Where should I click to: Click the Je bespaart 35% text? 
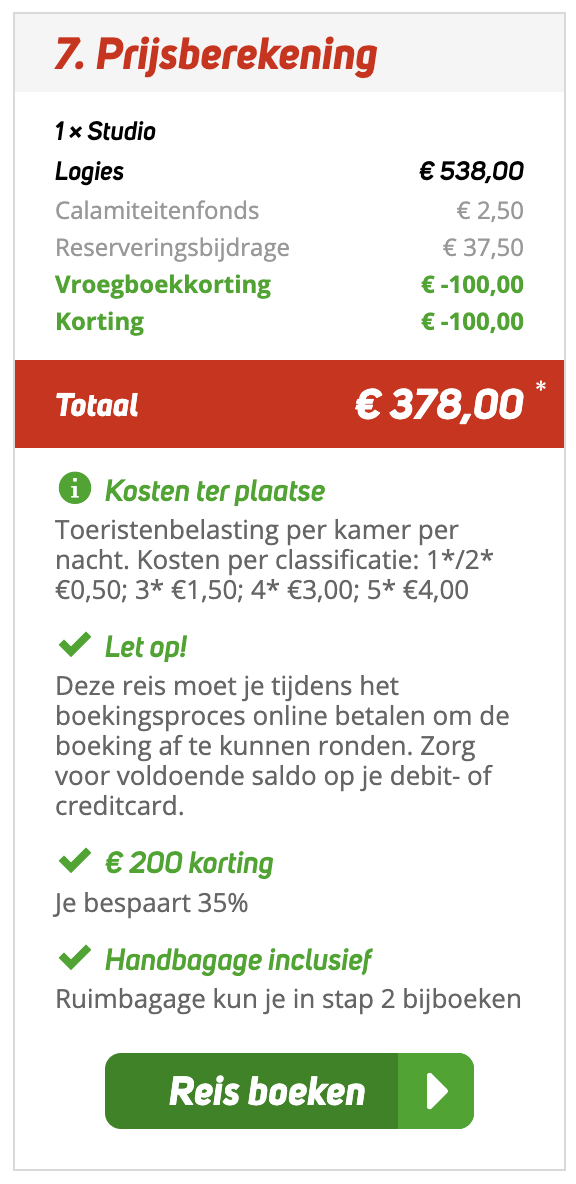(151, 903)
